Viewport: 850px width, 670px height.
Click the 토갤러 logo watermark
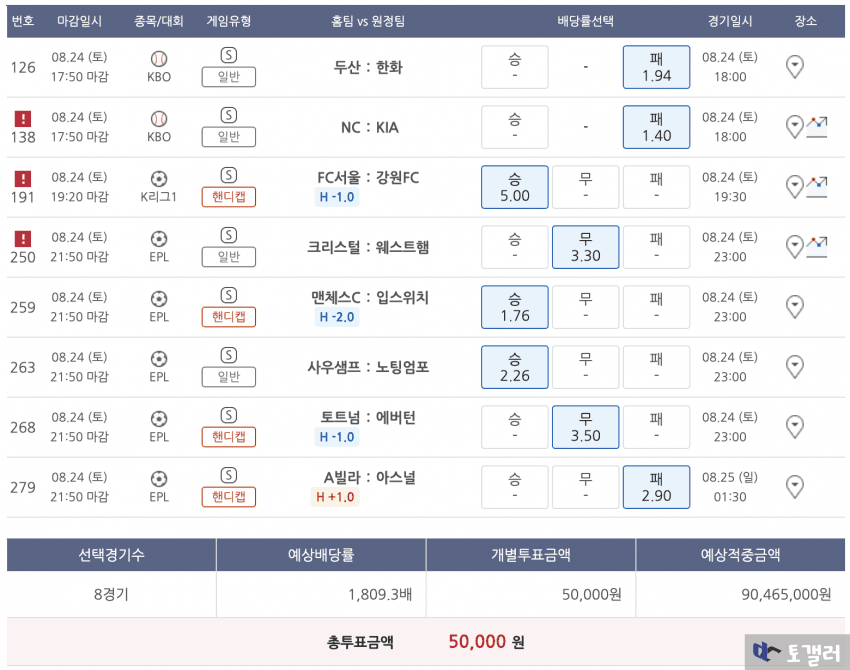coord(798,651)
